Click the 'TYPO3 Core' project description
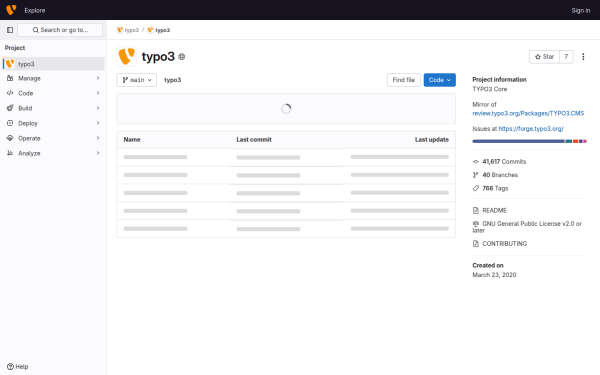The width and height of the screenshot is (600, 375). coord(489,89)
